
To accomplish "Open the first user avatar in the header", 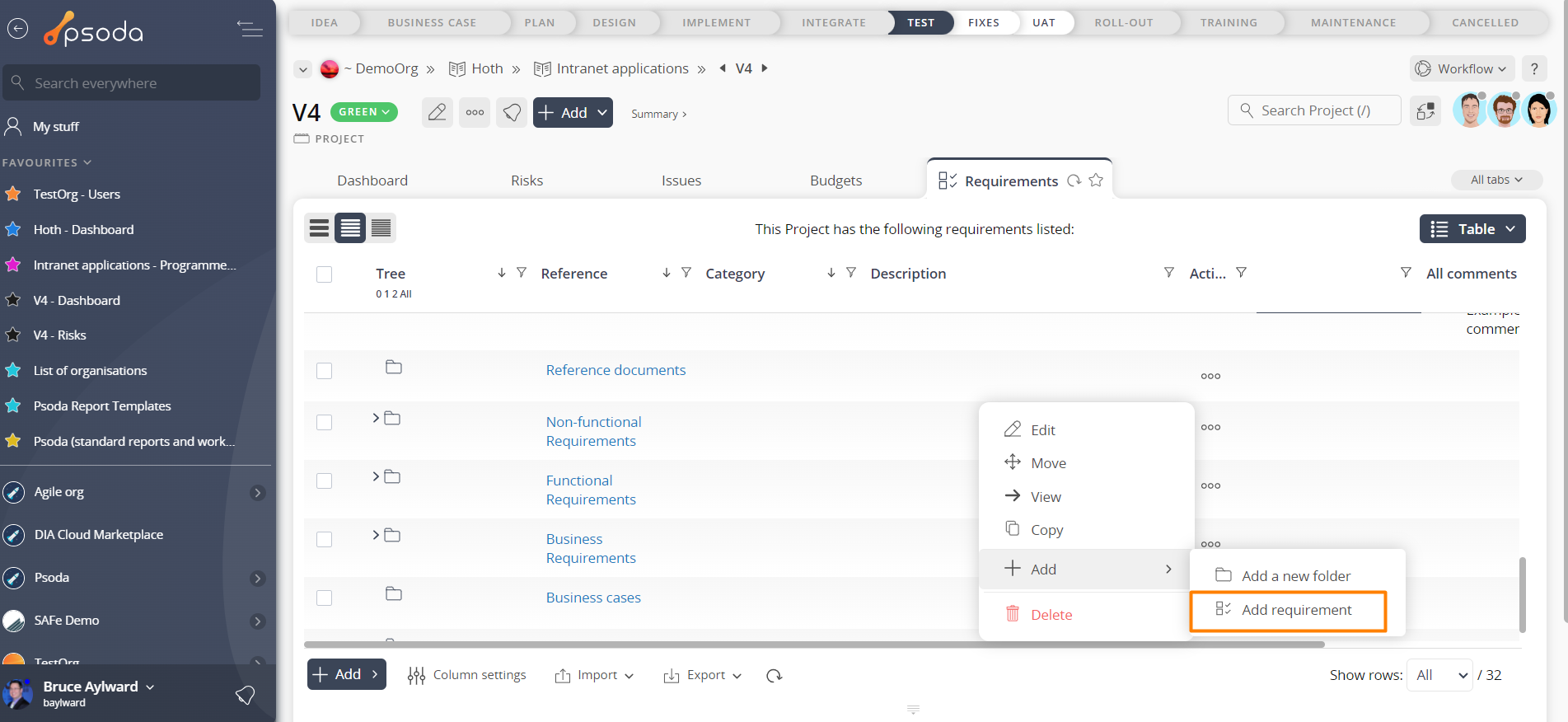I will pyautogui.click(x=1470, y=110).
